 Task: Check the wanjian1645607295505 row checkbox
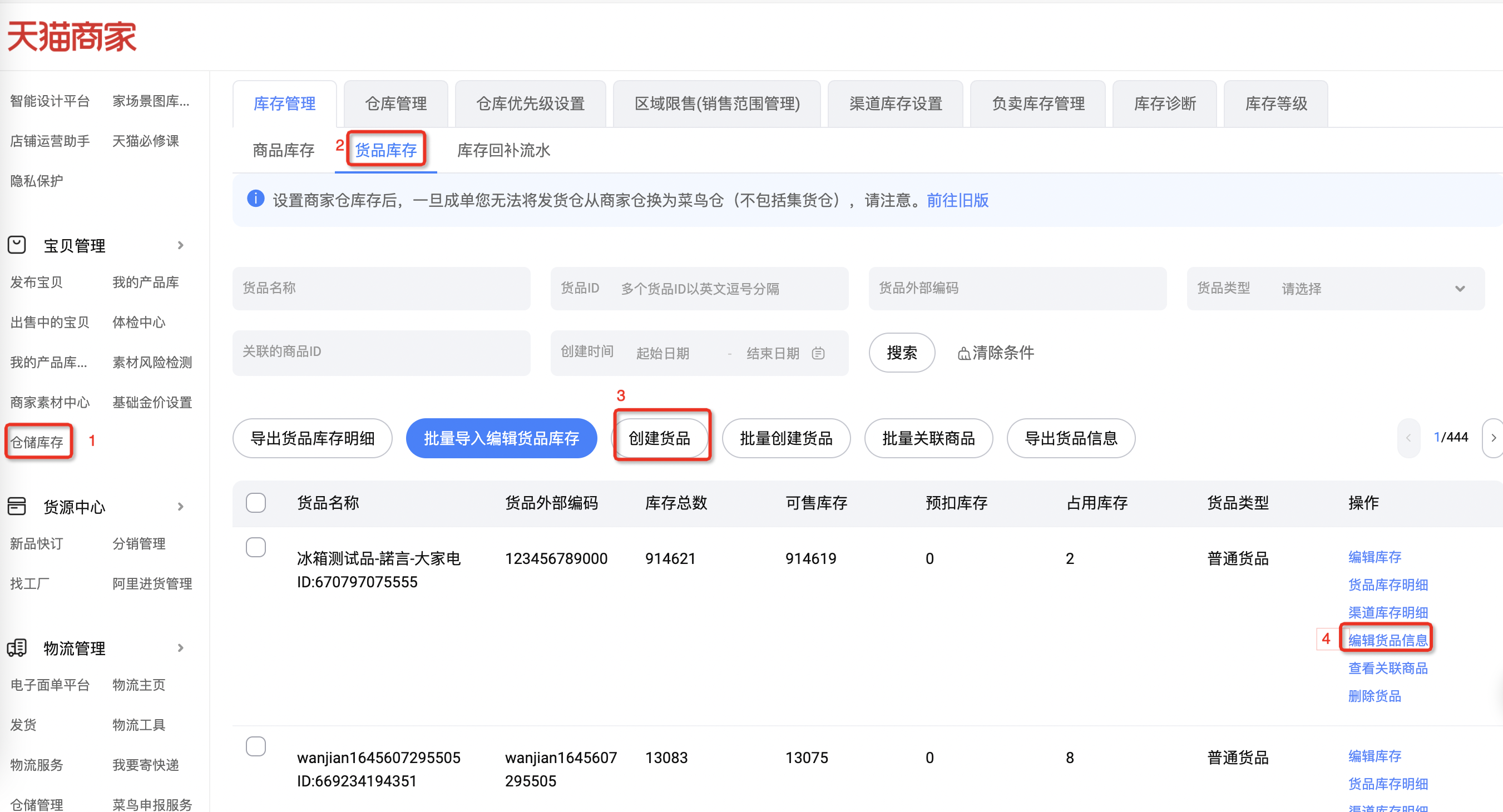[255, 746]
